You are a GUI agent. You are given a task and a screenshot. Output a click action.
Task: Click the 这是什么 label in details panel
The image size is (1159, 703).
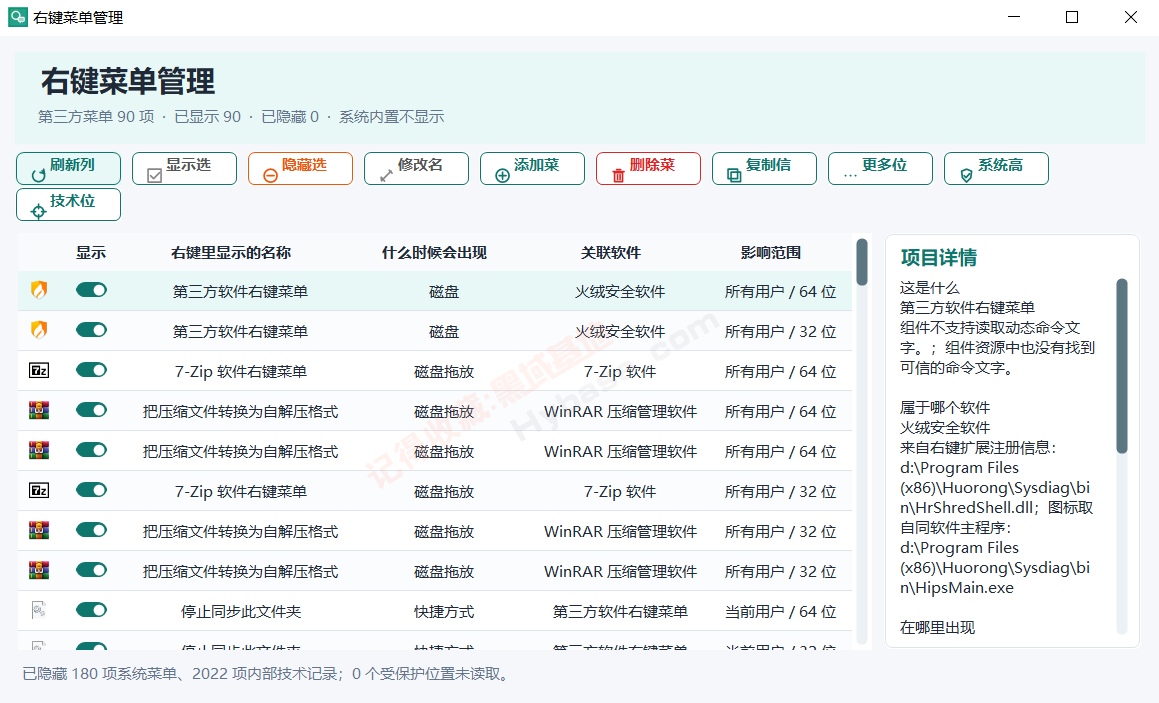[x=930, y=288]
